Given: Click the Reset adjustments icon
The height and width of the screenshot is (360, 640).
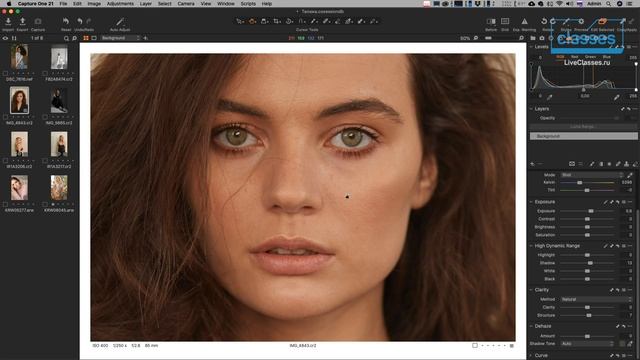Looking at the screenshot, I should [x=66, y=21].
